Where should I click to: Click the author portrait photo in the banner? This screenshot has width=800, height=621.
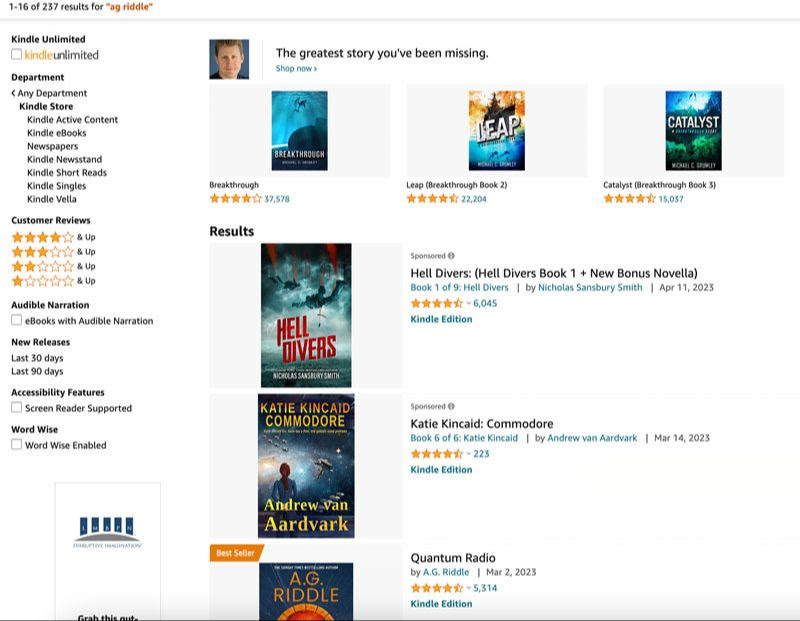[229, 59]
